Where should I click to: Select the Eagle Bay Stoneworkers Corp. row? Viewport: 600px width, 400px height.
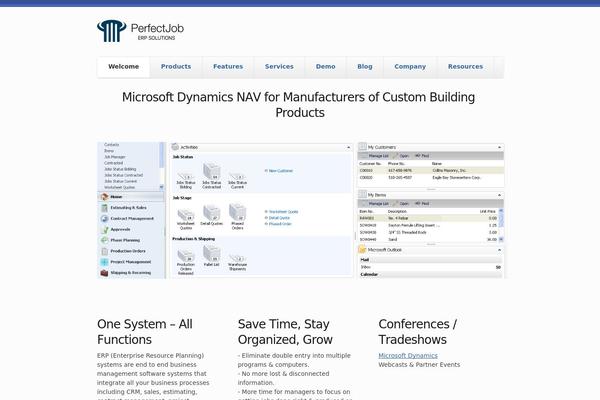point(431,178)
